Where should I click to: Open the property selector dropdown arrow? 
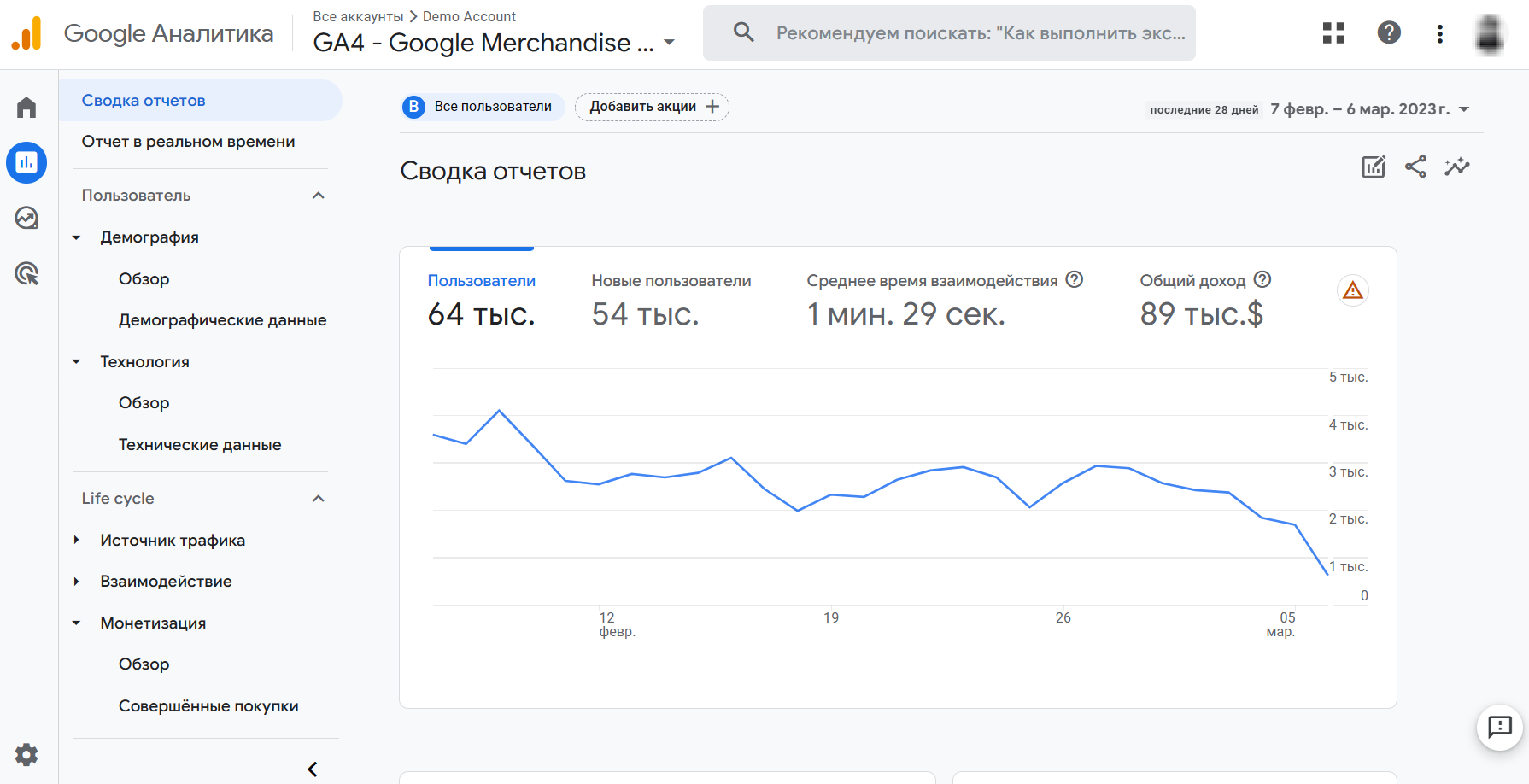tap(669, 43)
